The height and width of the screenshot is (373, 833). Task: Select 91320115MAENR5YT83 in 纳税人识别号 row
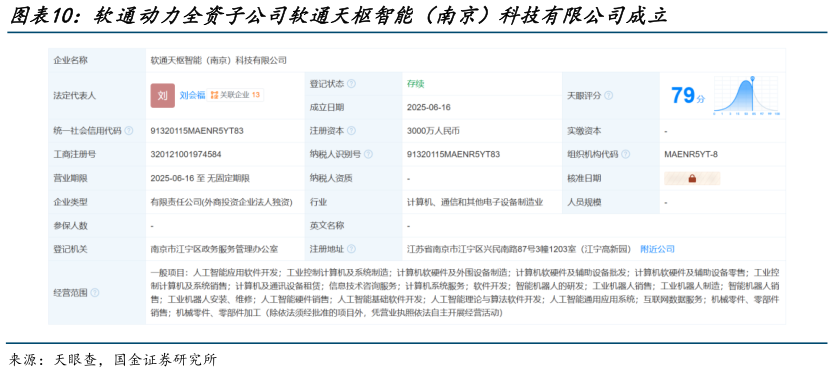point(453,155)
